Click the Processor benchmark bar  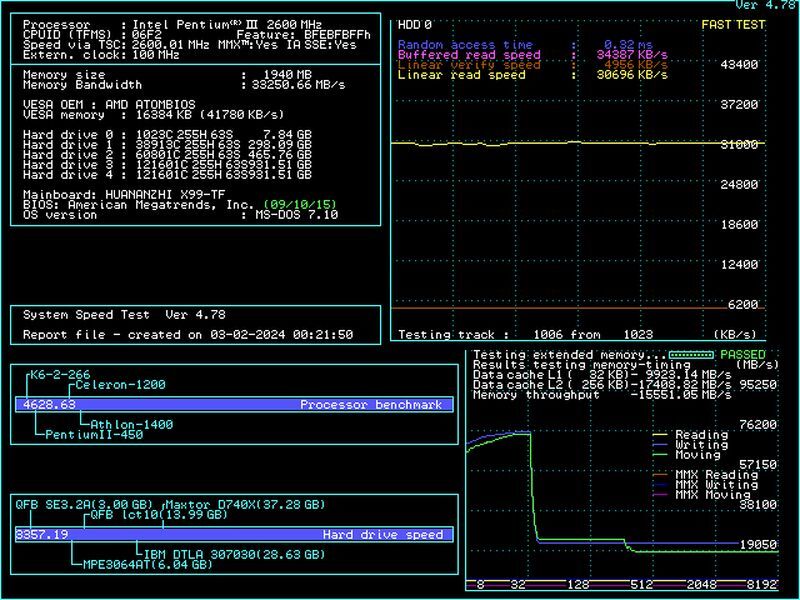[x=234, y=405]
